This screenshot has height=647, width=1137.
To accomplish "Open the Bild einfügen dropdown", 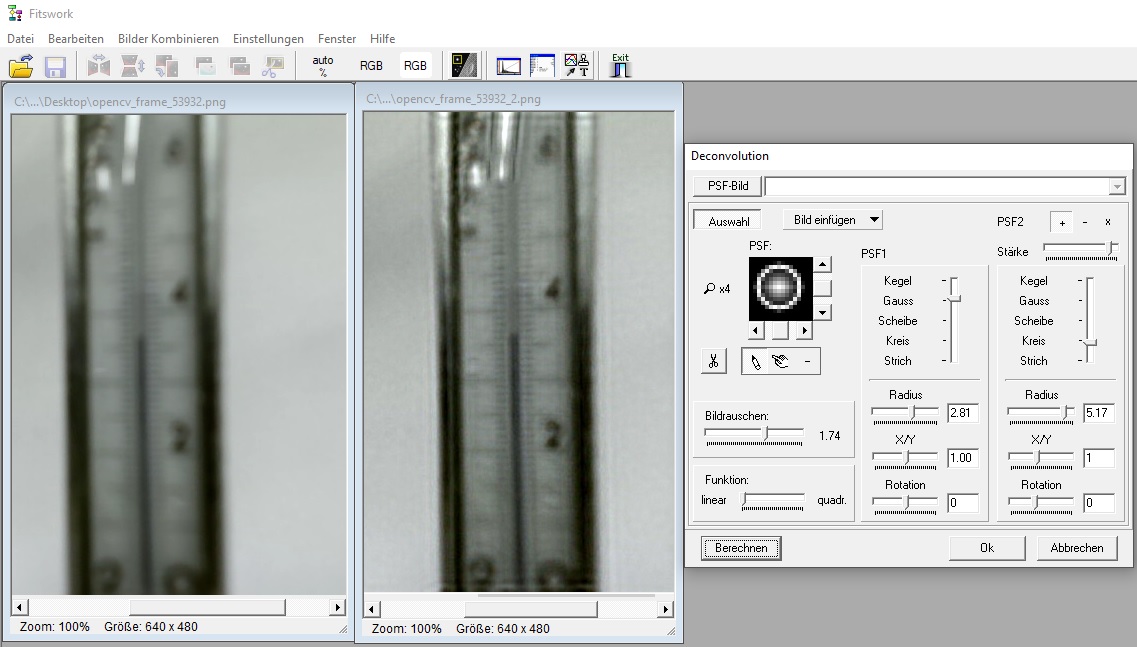I will [x=833, y=220].
